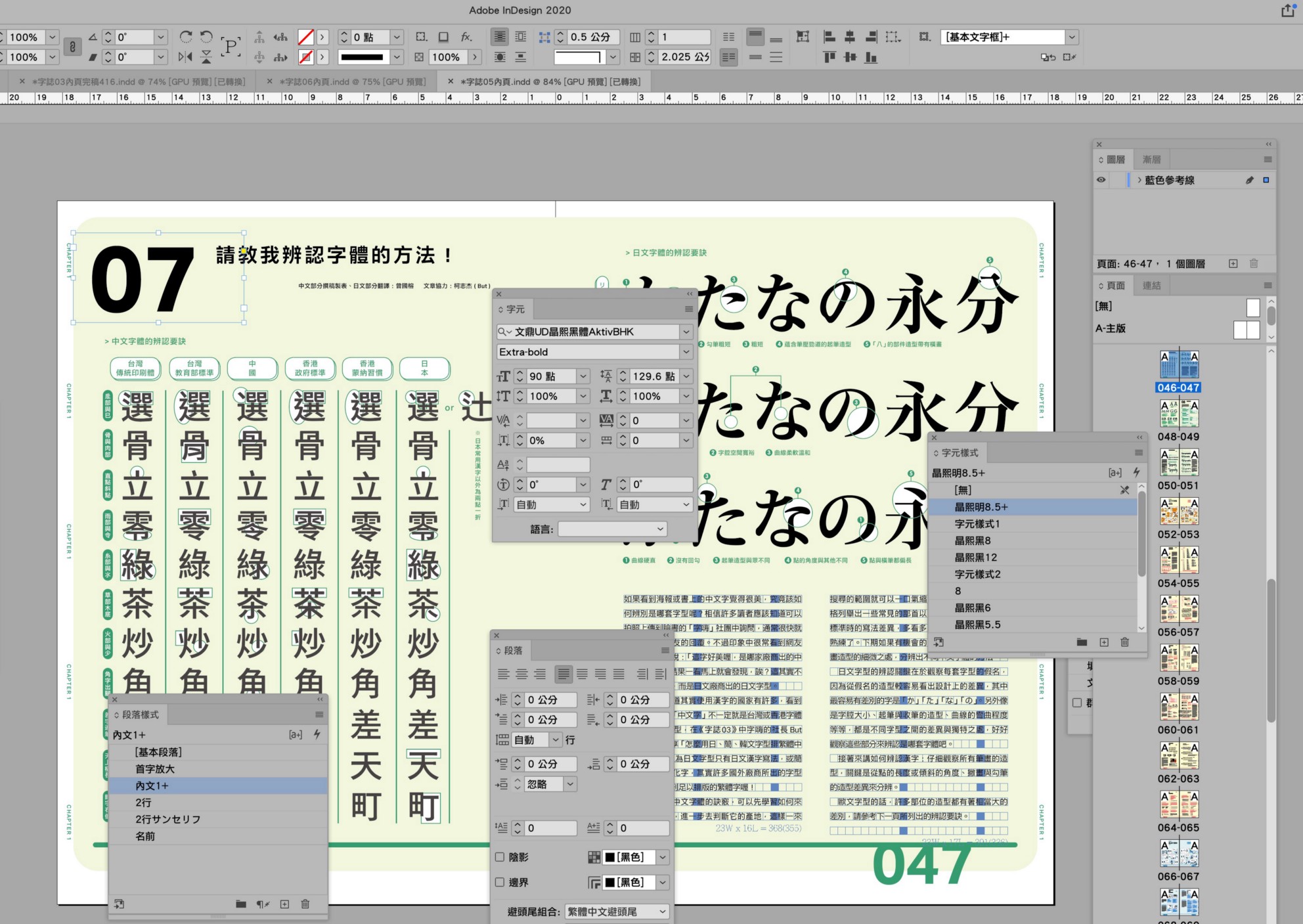Click the justify all lines alignment icon
The height and width of the screenshot is (924, 1303).
tap(619, 674)
